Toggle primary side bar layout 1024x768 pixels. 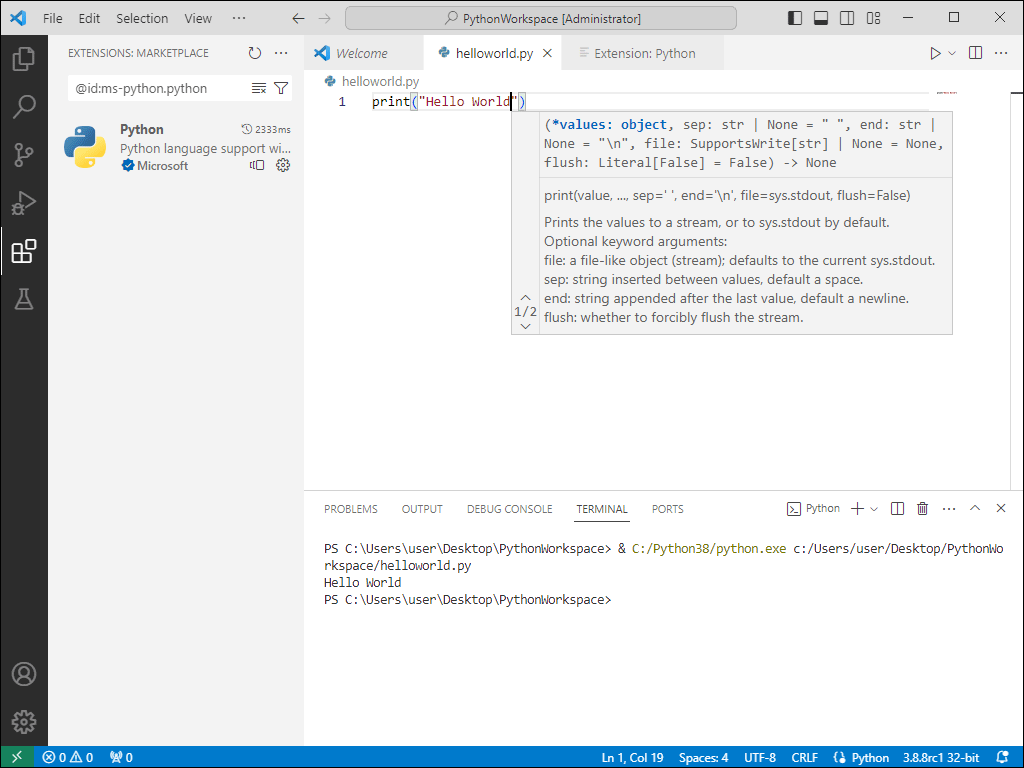(x=795, y=18)
